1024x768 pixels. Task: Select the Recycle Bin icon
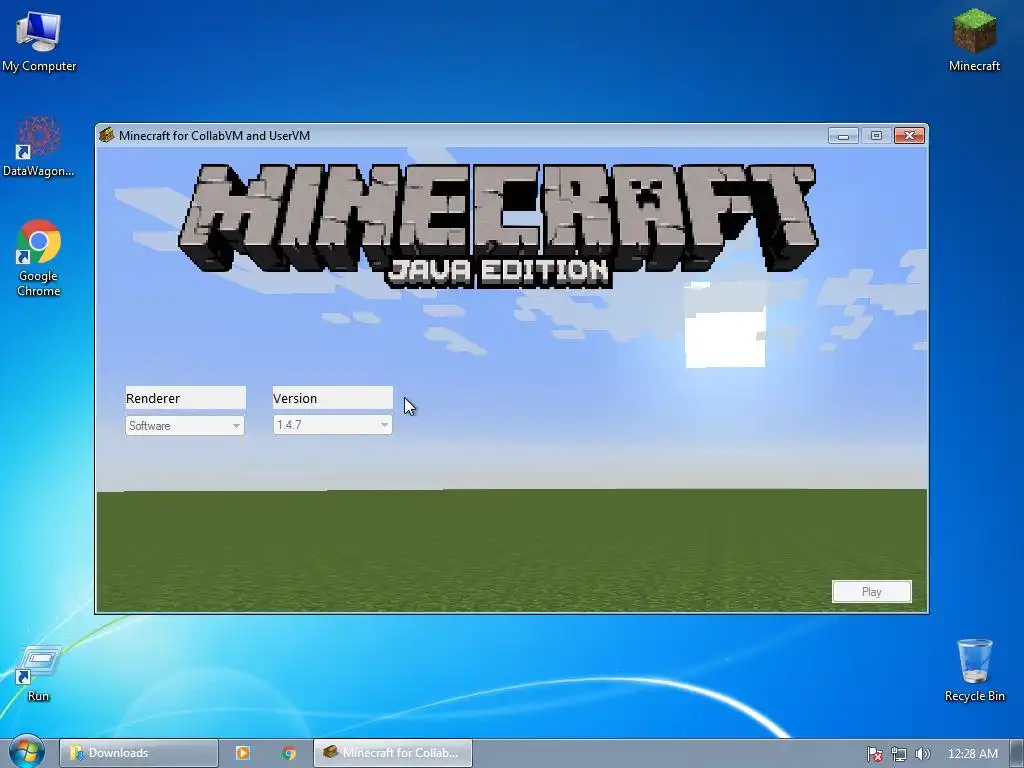(x=974, y=670)
